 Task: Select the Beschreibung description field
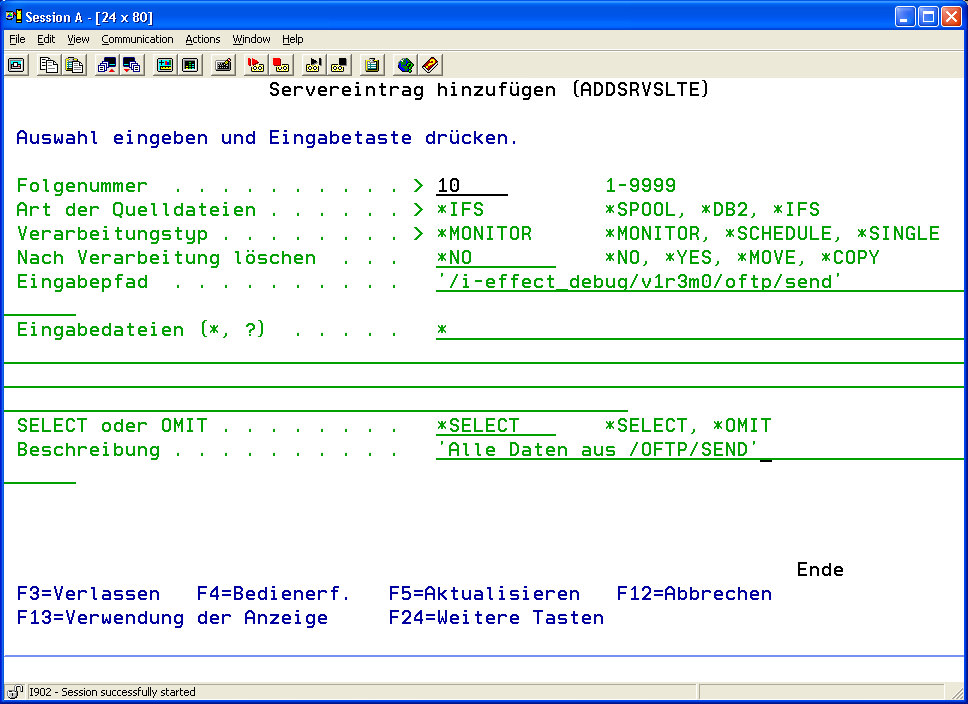[x=598, y=450]
